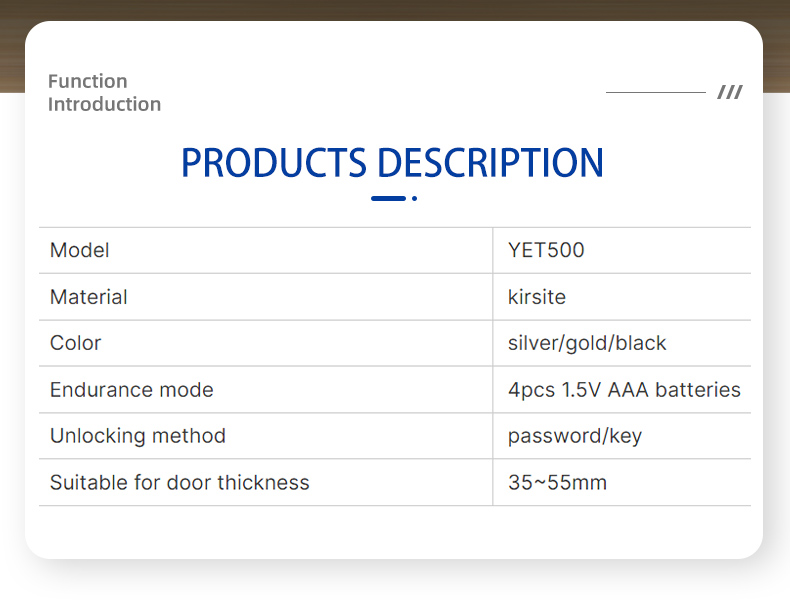
Task: Select the 4pcs 1.5V AAA batteries text
Action: click(624, 390)
